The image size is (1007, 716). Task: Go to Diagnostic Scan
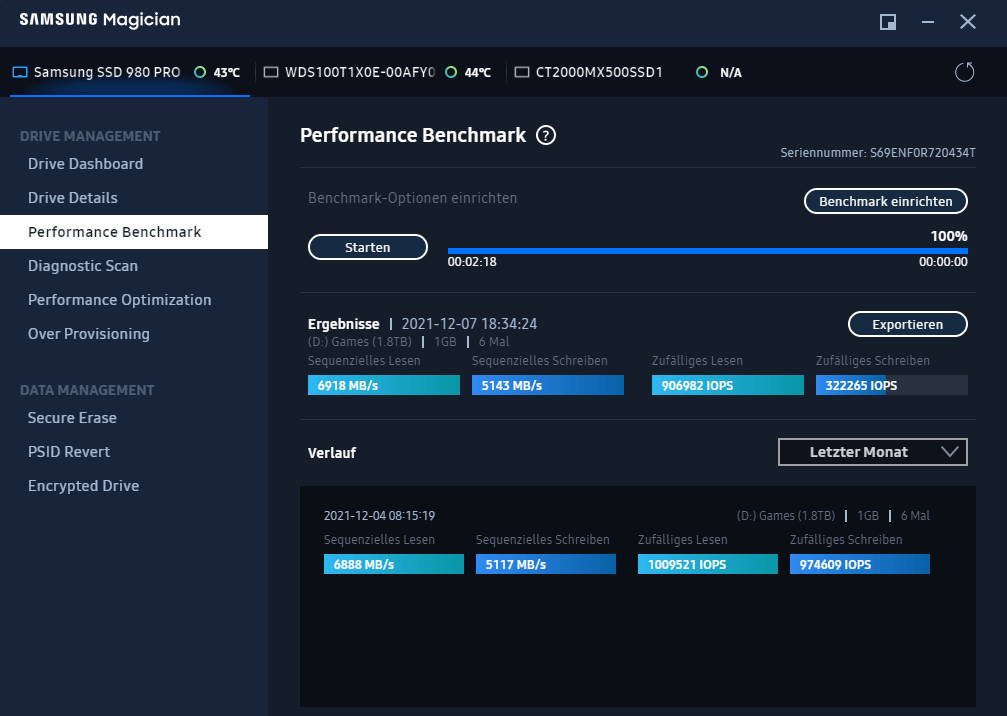coord(134,266)
